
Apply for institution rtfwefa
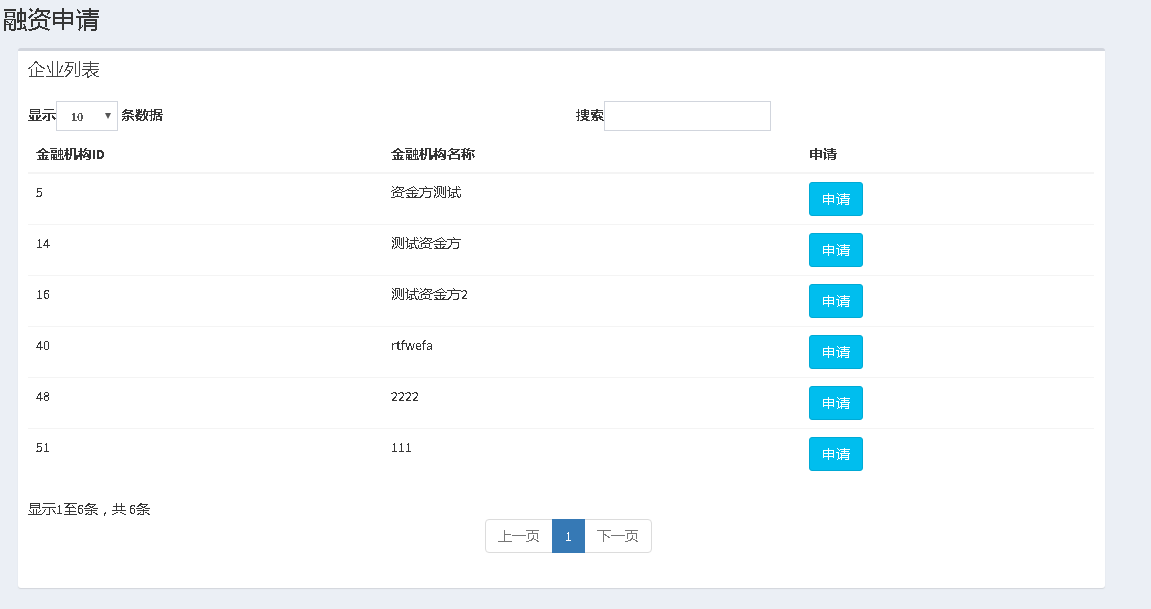835,351
